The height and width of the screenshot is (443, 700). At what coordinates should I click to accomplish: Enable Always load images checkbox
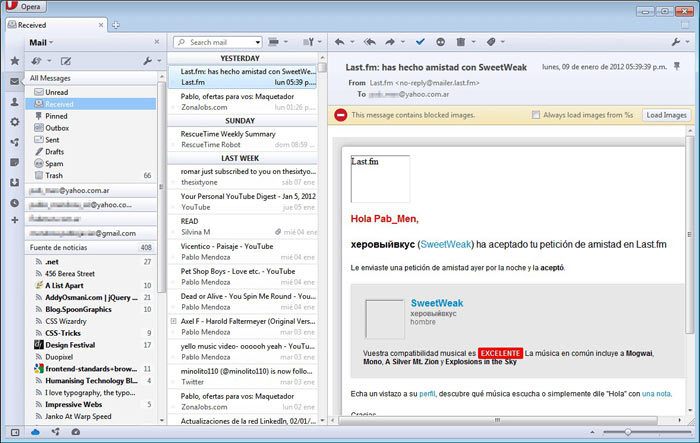pyautogui.click(x=536, y=115)
